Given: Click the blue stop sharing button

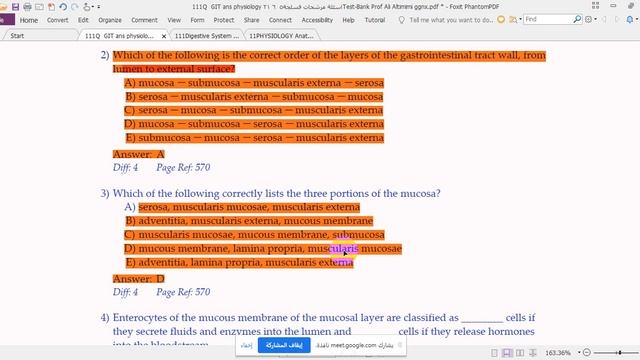Looking at the screenshot, I should pos(284,345).
